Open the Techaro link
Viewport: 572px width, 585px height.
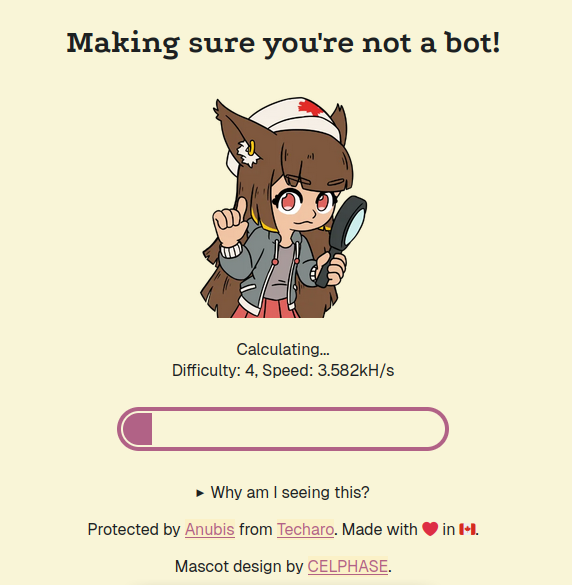pyautogui.click(x=305, y=529)
